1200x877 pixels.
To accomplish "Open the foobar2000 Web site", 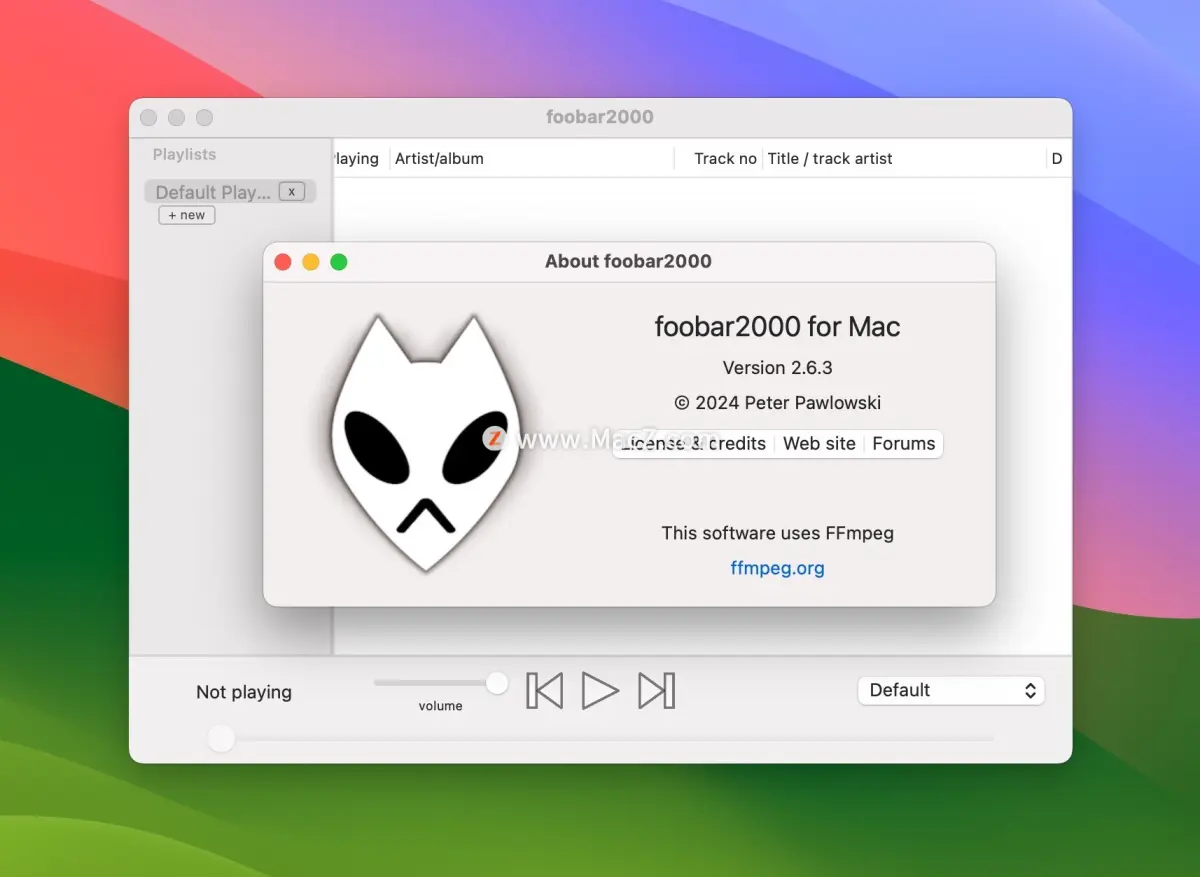I will [x=819, y=443].
